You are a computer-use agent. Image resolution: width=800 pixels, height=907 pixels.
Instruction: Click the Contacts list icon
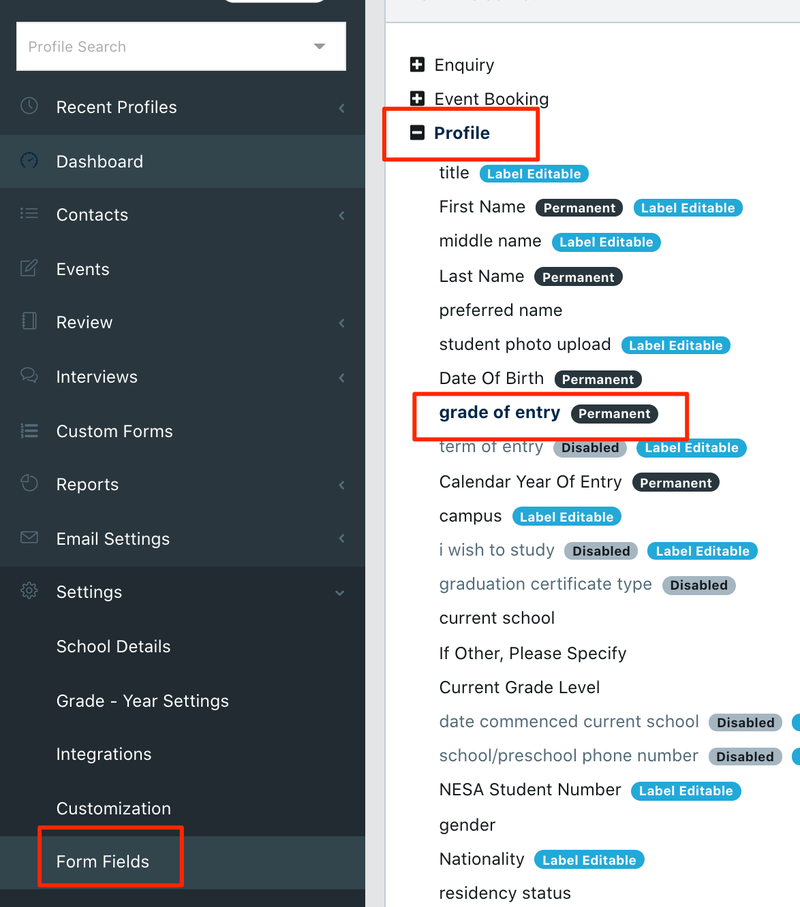pyautogui.click(x=29, y=214)
